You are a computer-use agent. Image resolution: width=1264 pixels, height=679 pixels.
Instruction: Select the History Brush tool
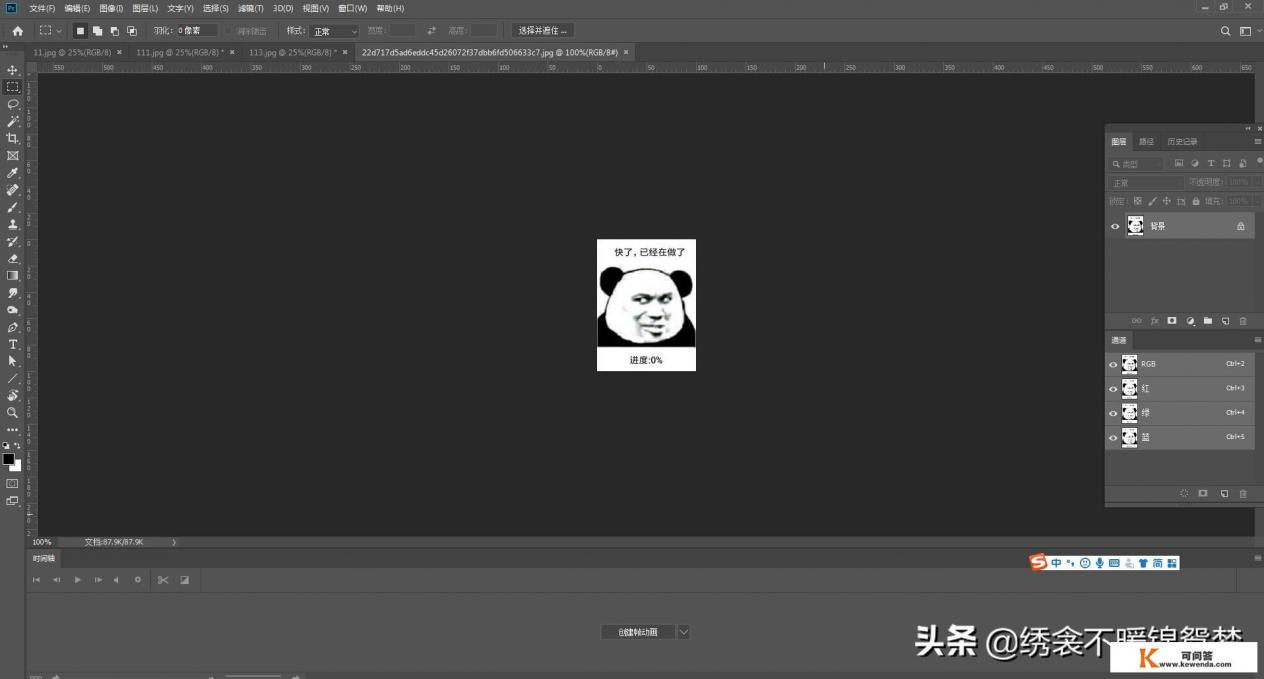pyautogui.click(x=12, y=241)
